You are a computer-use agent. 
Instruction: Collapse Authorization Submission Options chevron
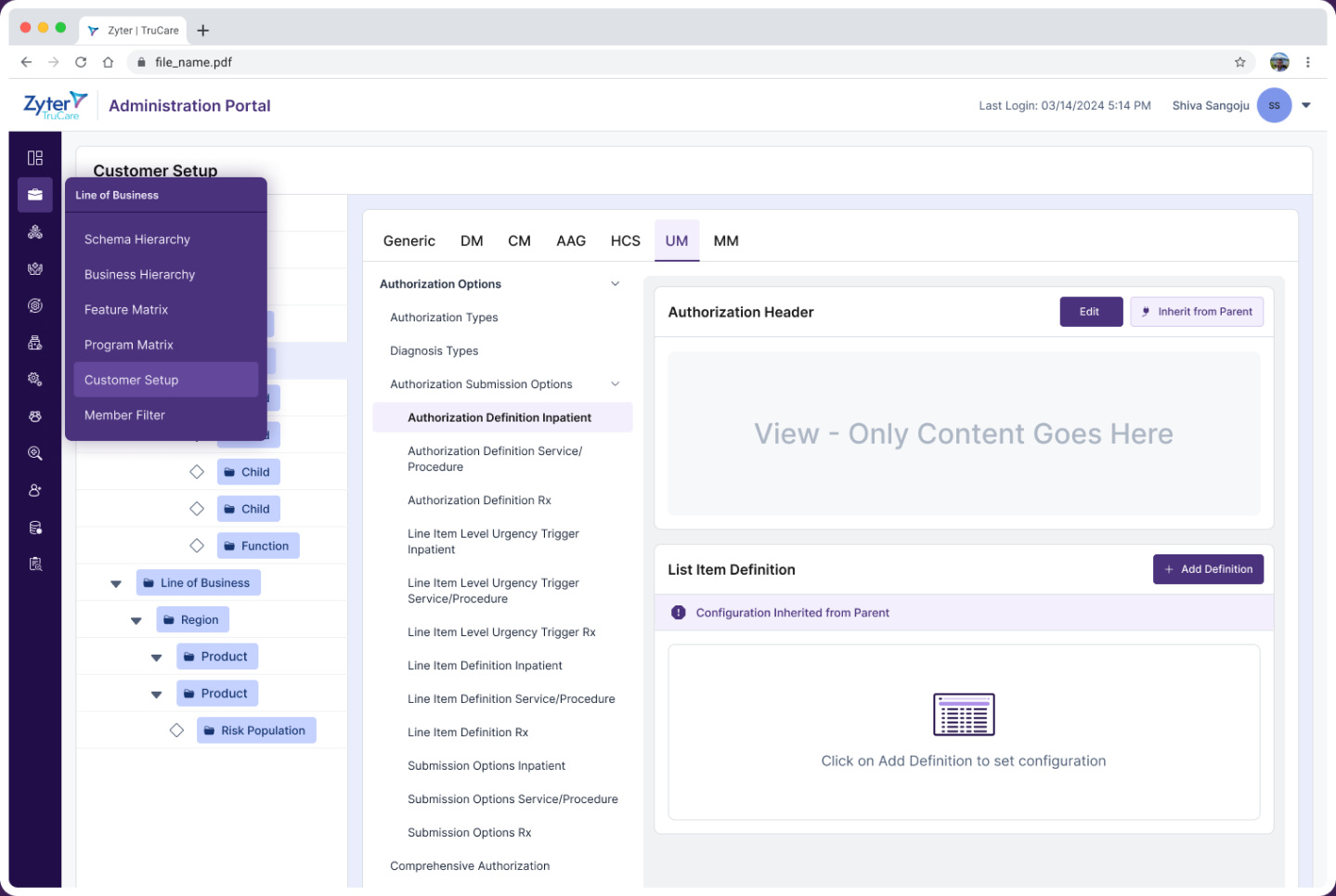[x=615, y=384]
